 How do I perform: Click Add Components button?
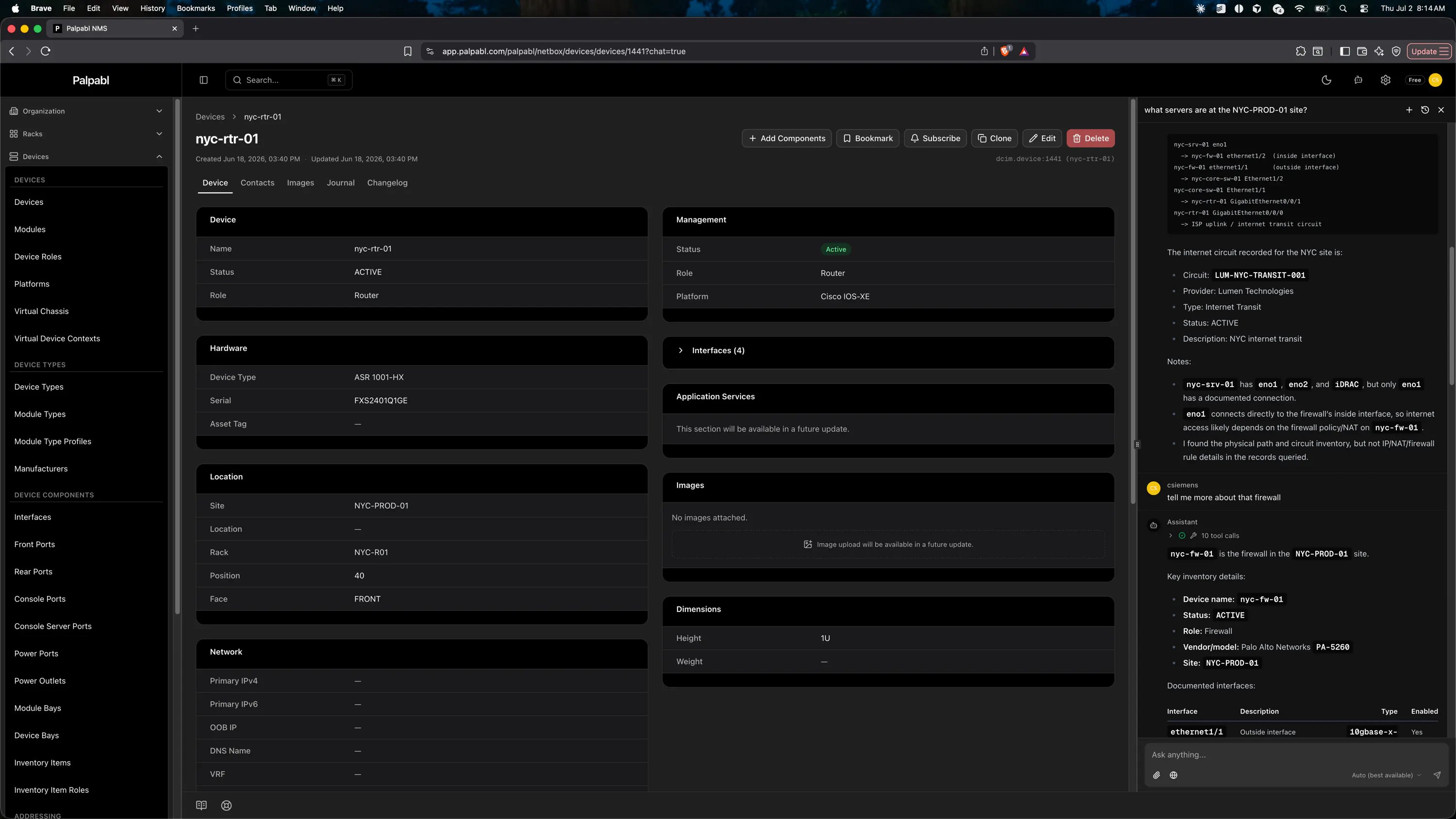click(786, 138)
